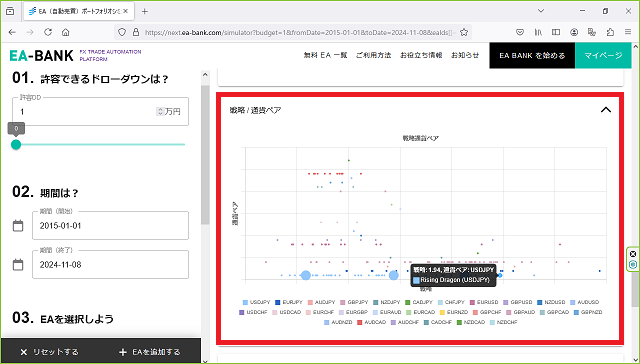The image size is (640, 364).
Task: Toggle the Firefox sidebar view icon
Action: click(x=556, y=32)
